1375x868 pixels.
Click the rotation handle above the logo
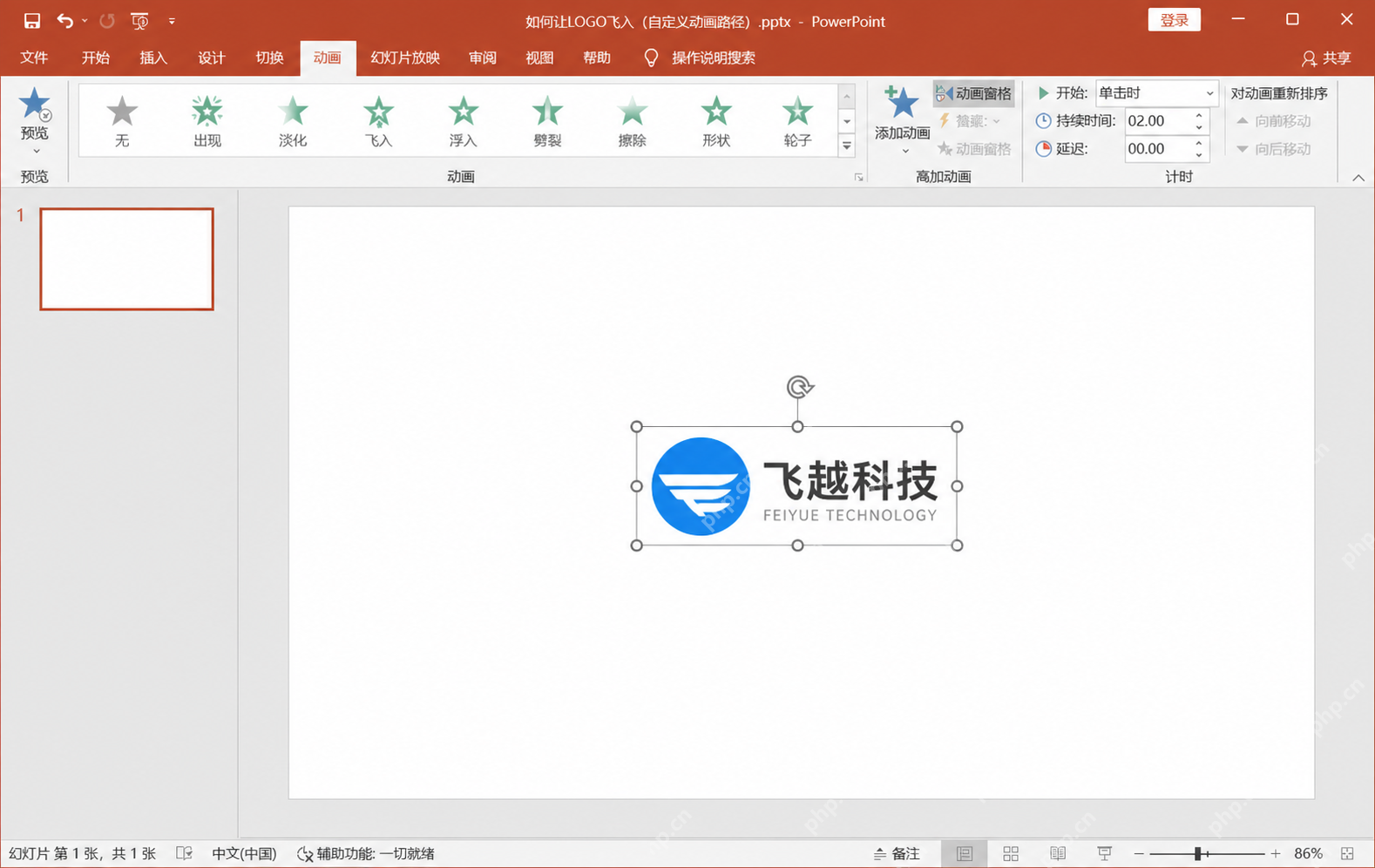point(799,386)
